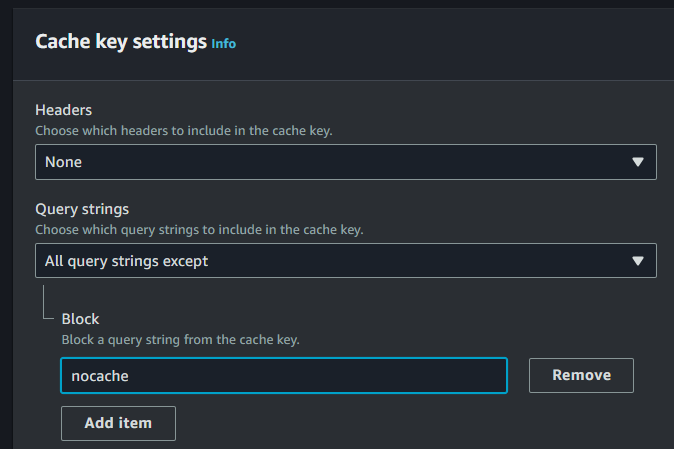Viewport: 674px width, 449px height.
Task: Remove the nocache blocked query string
Action: coord(581,376)
